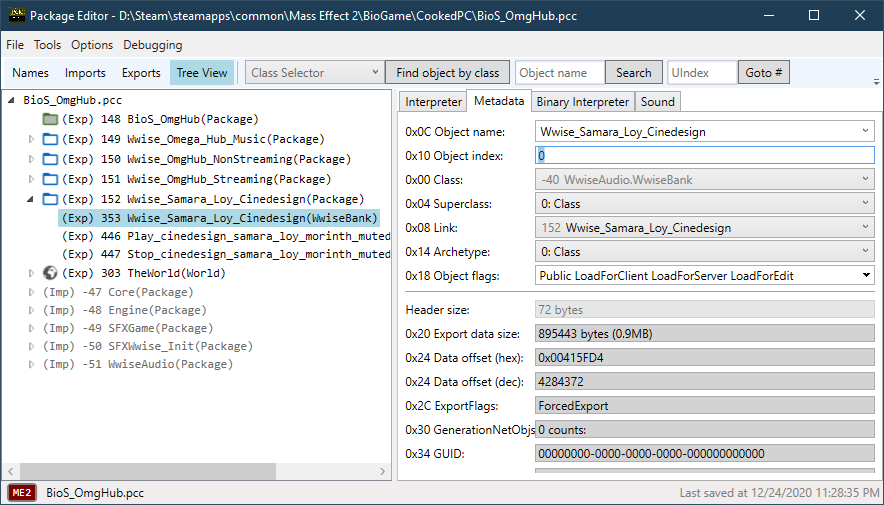Select the Metadata tab

pyautogui.click(x=499, y=101)
